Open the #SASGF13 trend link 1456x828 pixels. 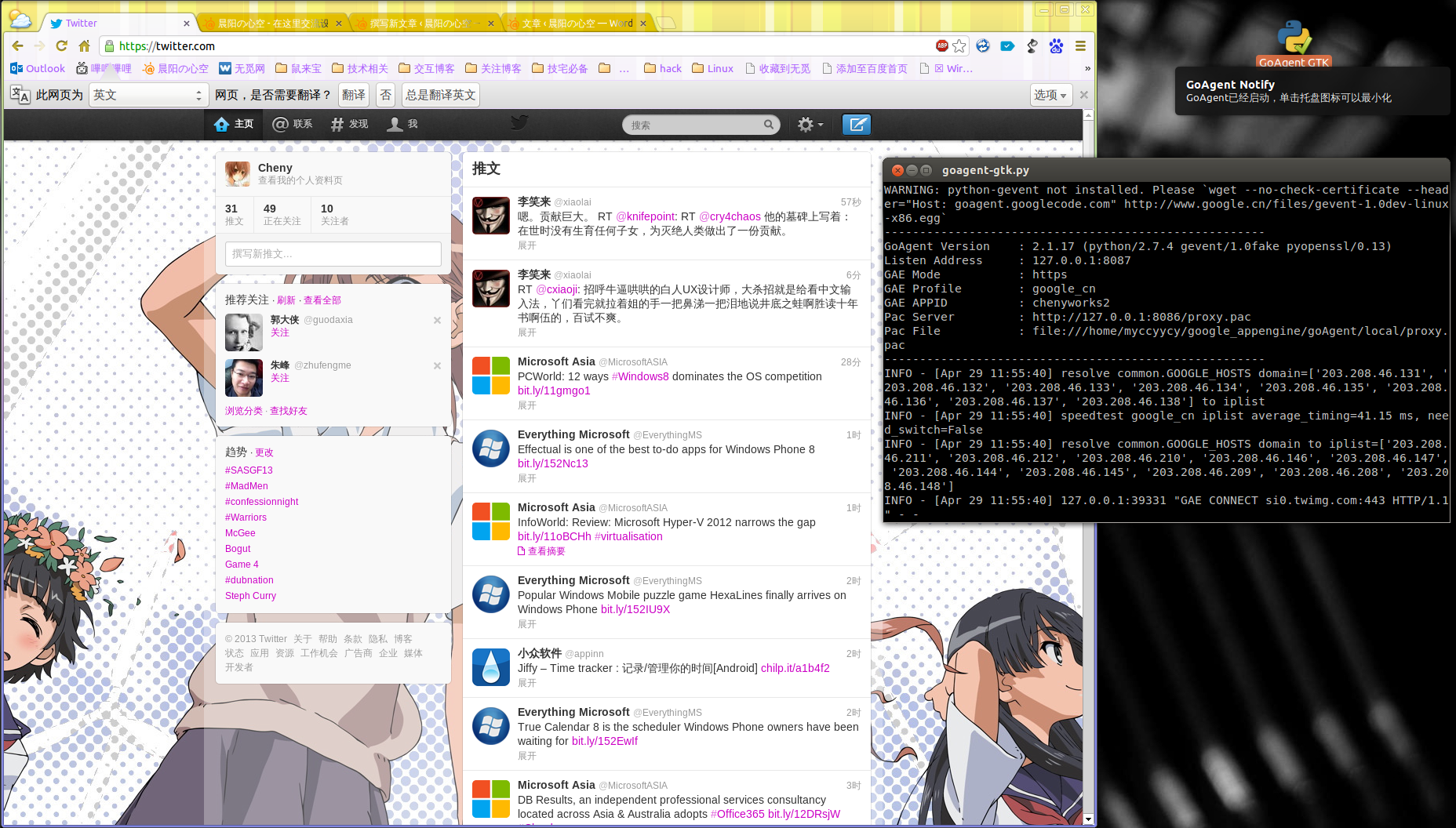click(x=249, y=470)
